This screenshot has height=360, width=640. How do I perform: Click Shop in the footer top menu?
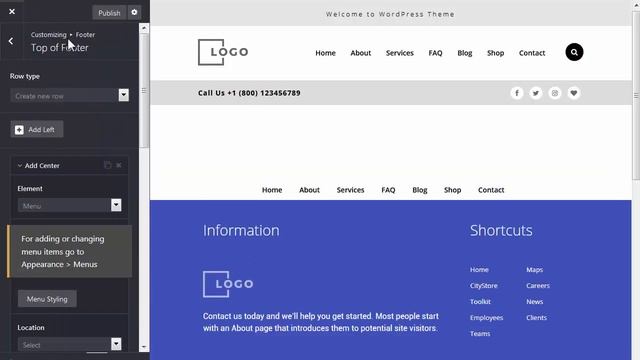pyautogui.click(x=452, y=190)
